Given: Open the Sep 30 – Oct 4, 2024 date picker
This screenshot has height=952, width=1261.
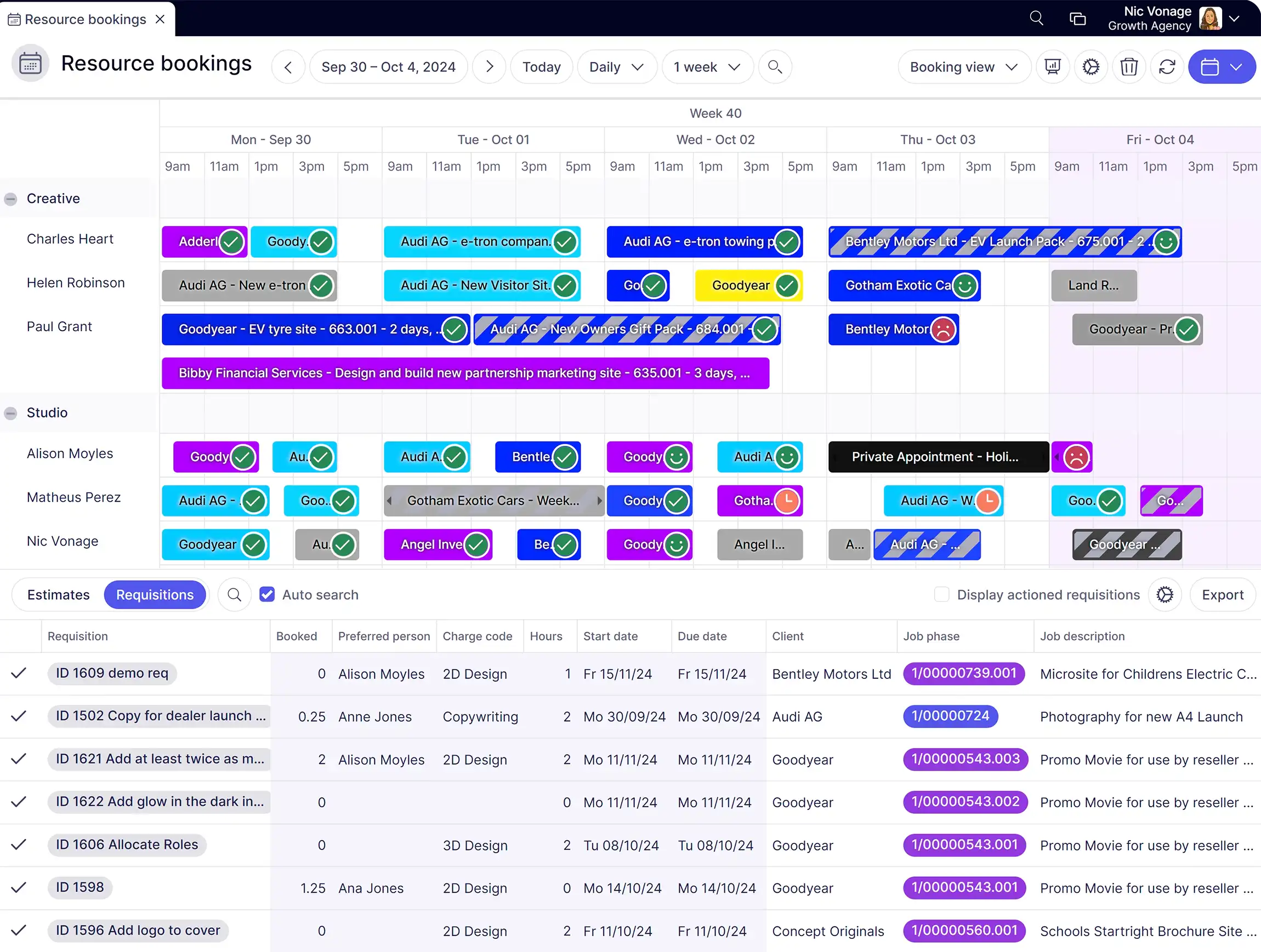Looking at the screenshot, I should tap(388, 67).
